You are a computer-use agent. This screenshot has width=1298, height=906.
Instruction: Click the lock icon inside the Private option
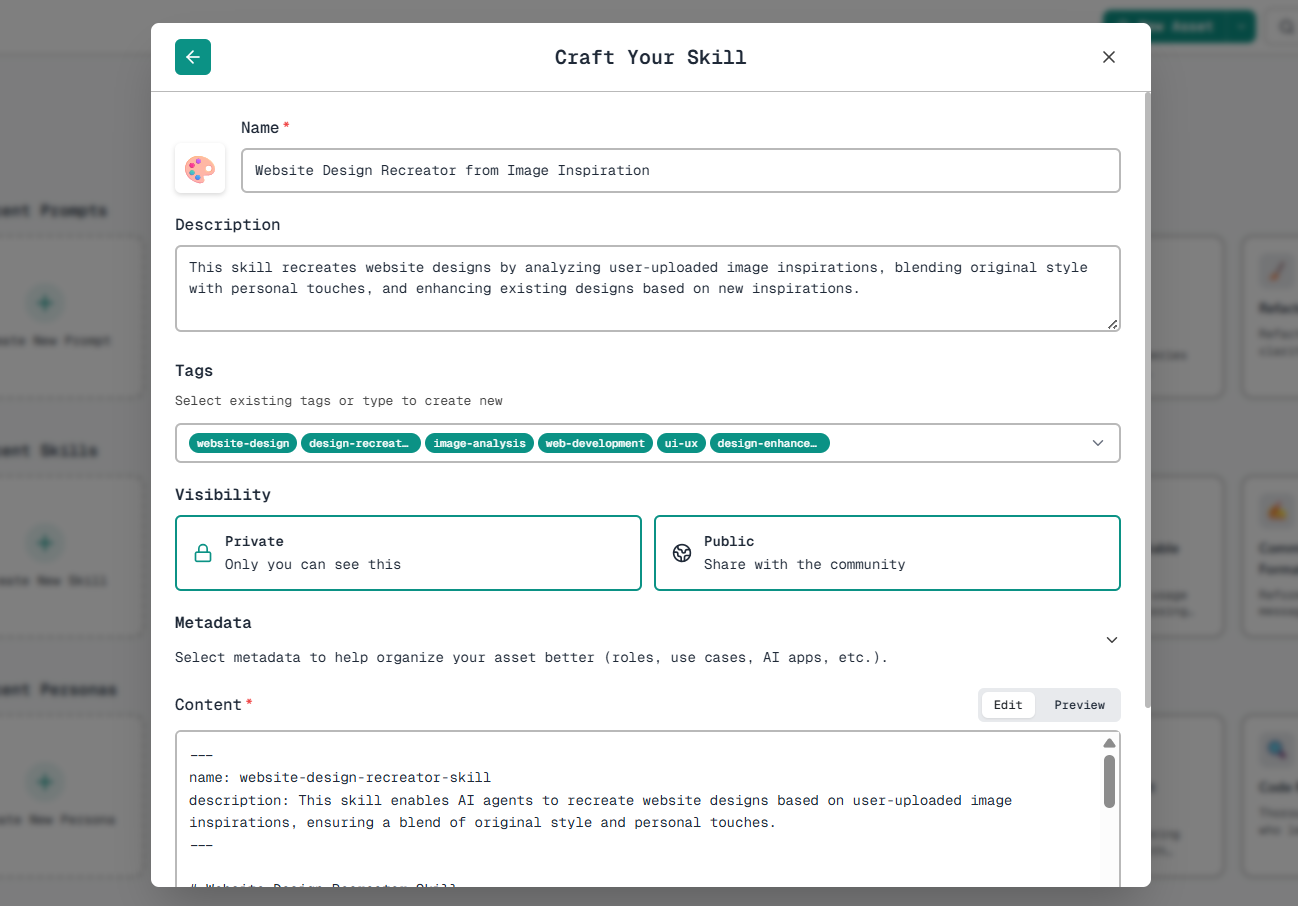tap(203, 552)
